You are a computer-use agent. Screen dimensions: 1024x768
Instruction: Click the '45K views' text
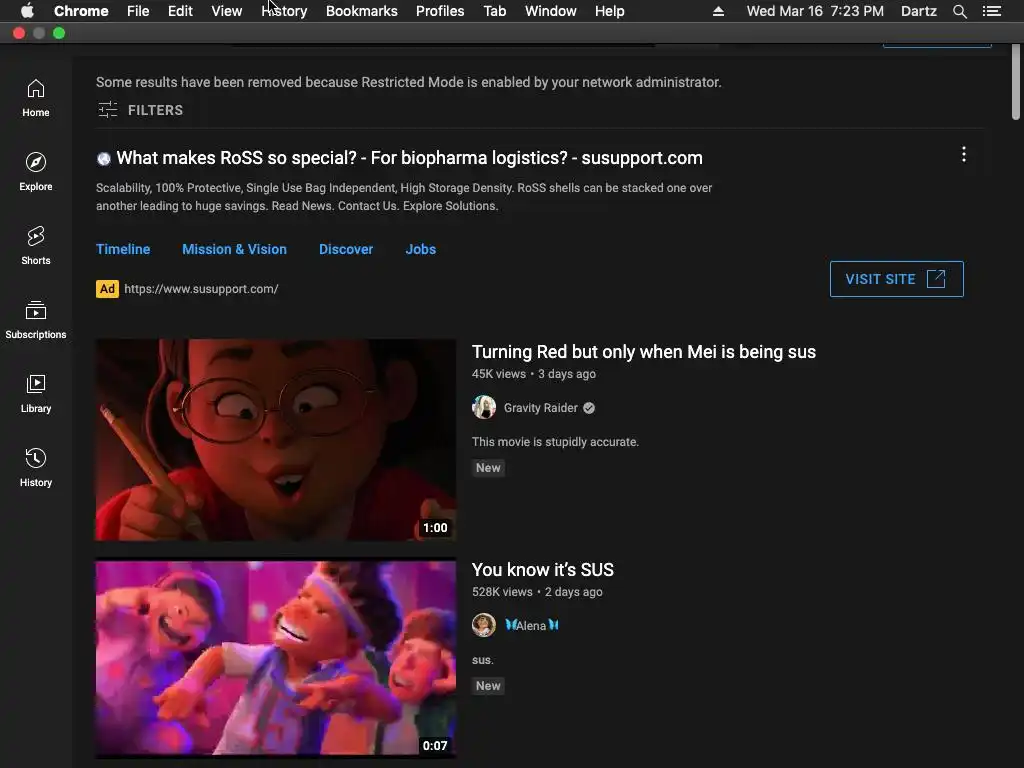(499, 374)
